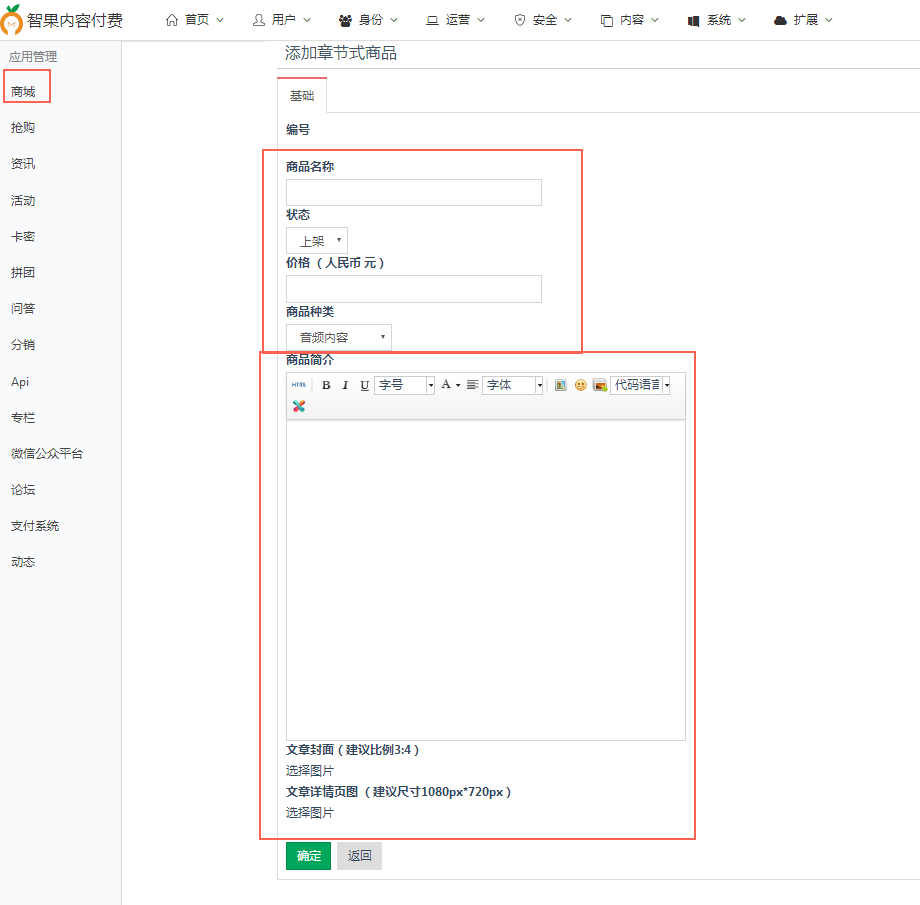The image size is (920, 905).
Task: Expand the 首页 menu chevron
Action: click(x=220, y=20)
